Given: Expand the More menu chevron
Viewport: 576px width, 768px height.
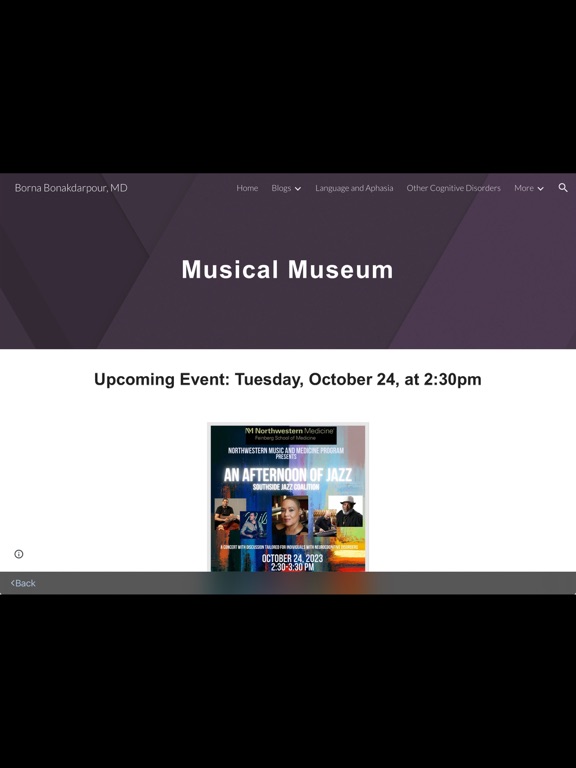Looking at the screenshot, I should tap(540, 189).
